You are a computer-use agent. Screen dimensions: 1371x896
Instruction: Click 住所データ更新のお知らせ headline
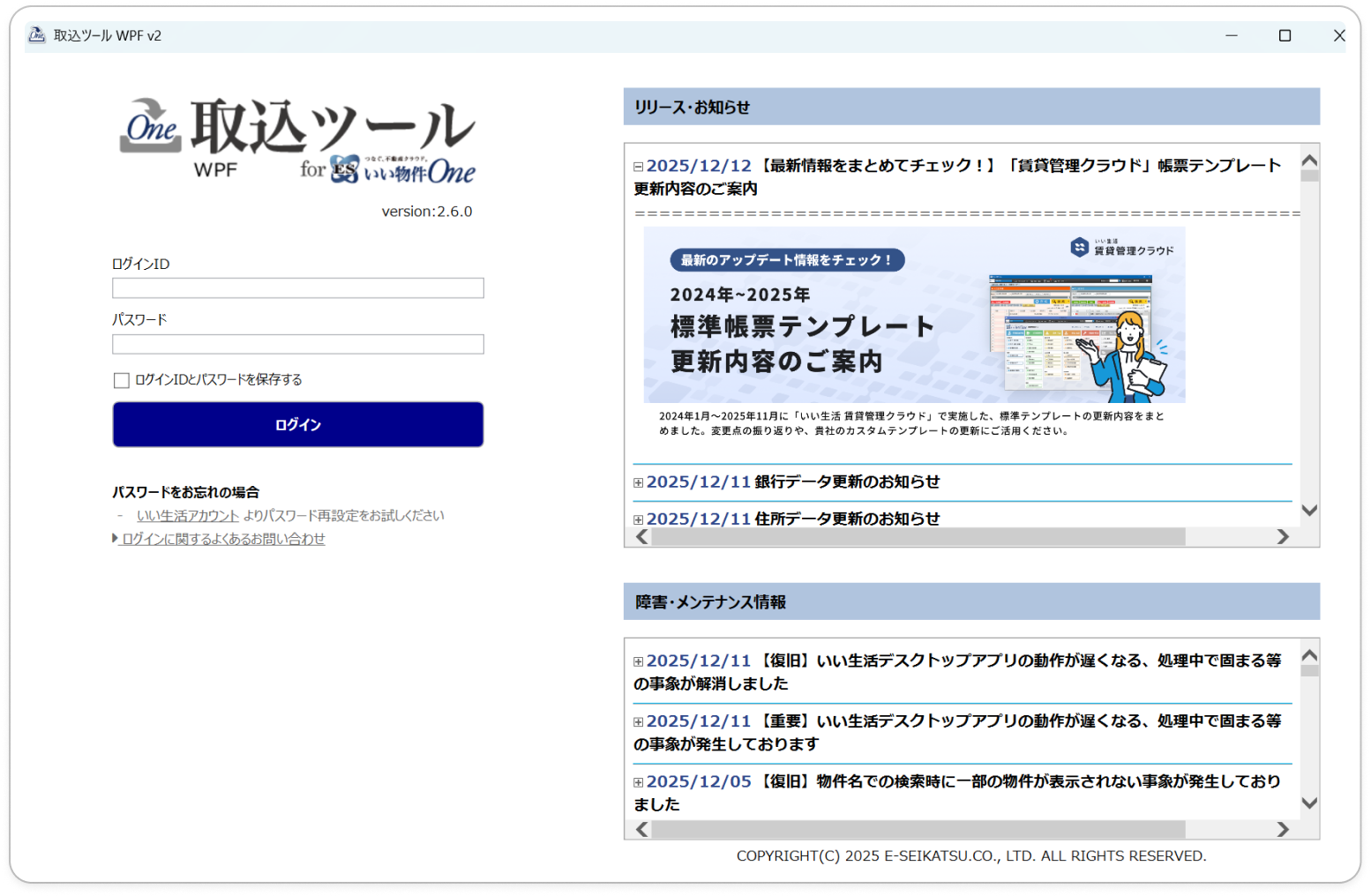point(847,519)
